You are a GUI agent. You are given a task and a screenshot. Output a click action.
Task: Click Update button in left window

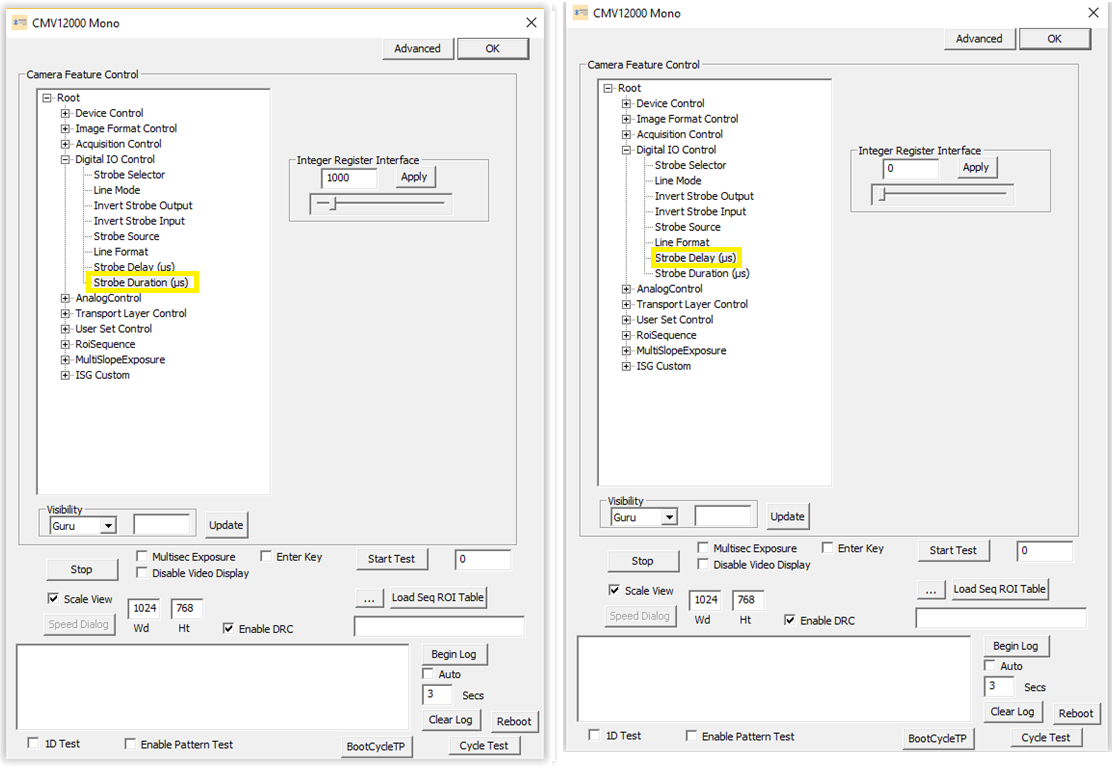pos(226,525)
